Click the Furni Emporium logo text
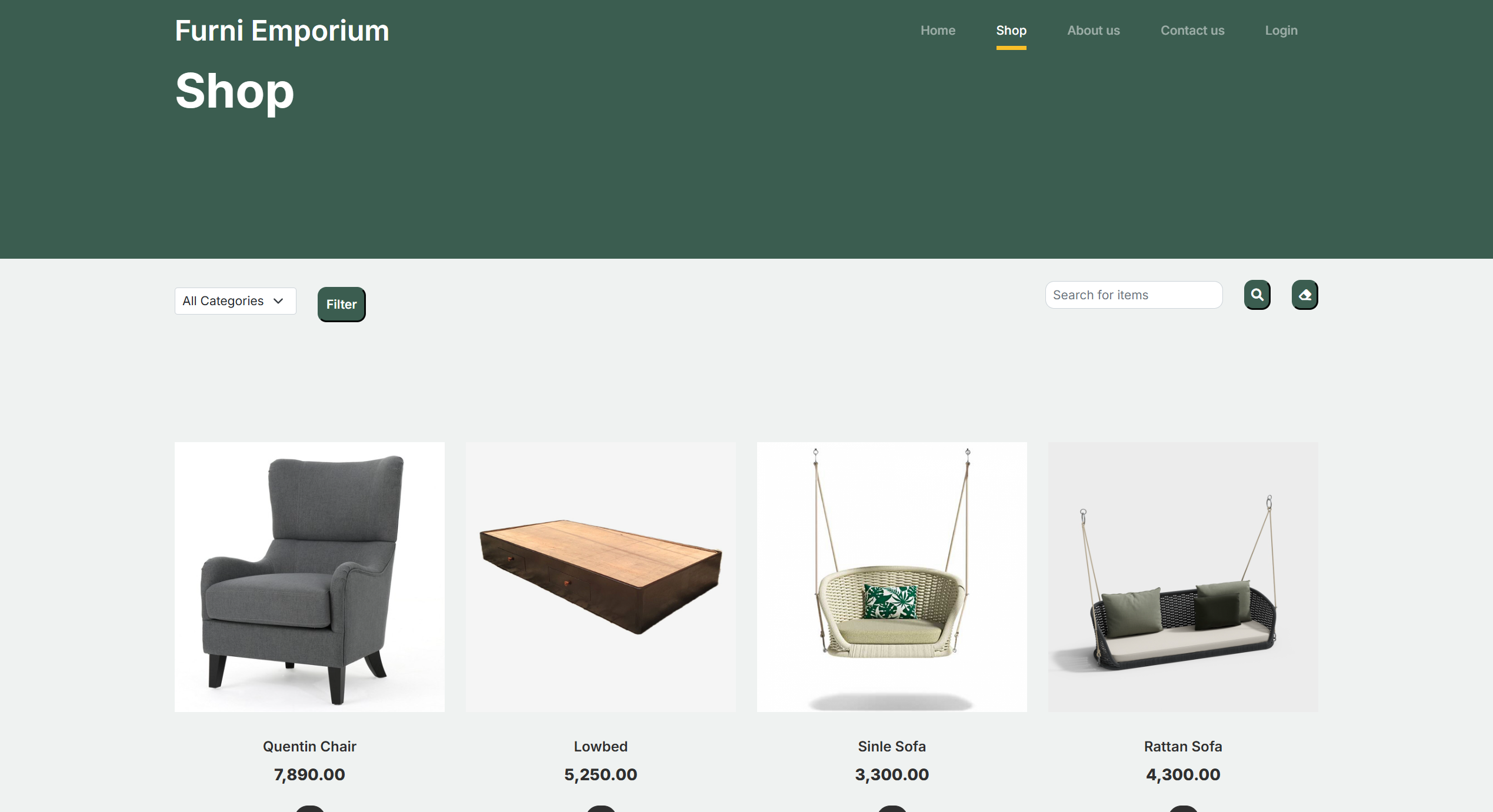 (282, 31)
